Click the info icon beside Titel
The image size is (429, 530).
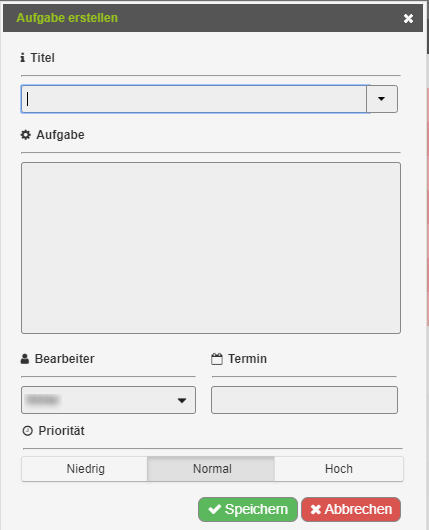23,58
